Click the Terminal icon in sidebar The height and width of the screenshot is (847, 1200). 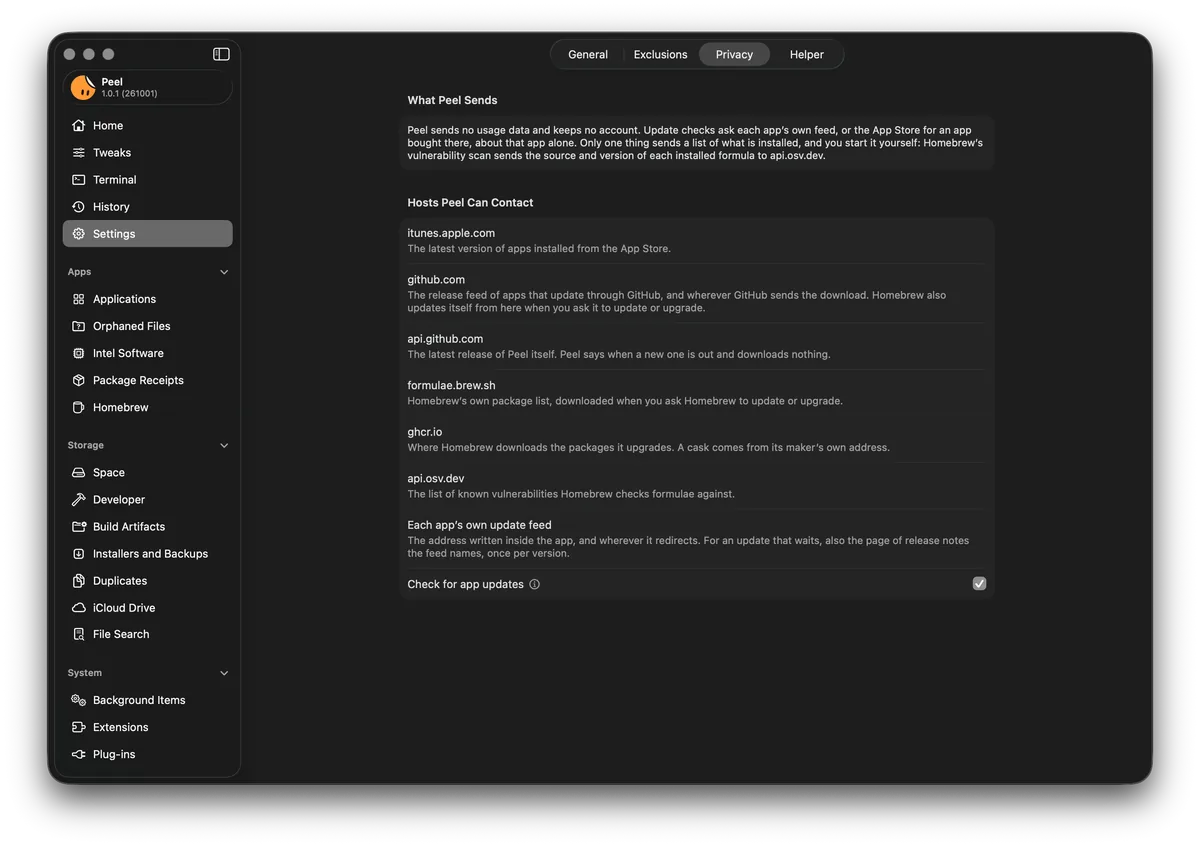coord(79,180)
